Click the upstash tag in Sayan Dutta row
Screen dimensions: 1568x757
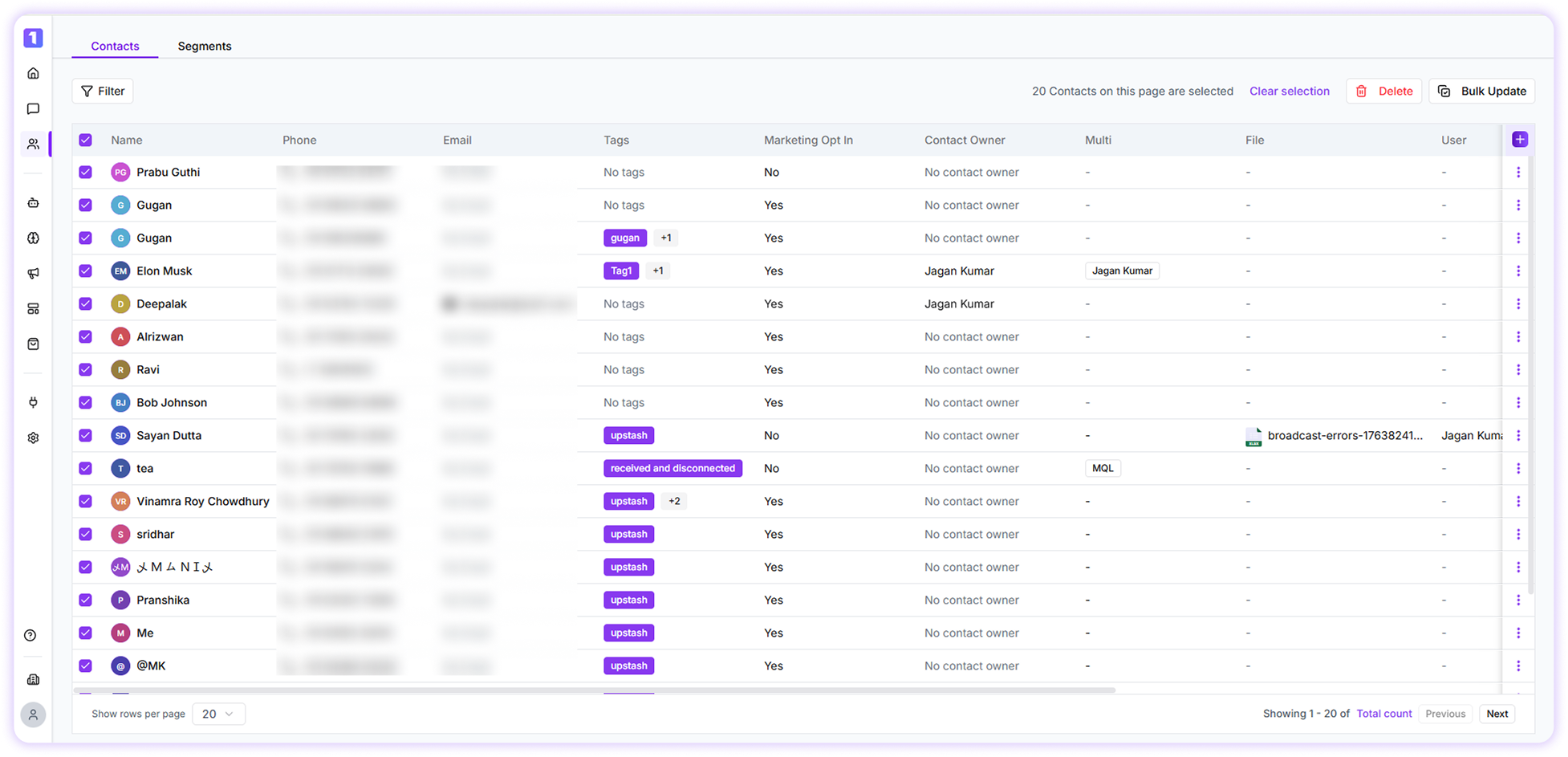point(628,435)
